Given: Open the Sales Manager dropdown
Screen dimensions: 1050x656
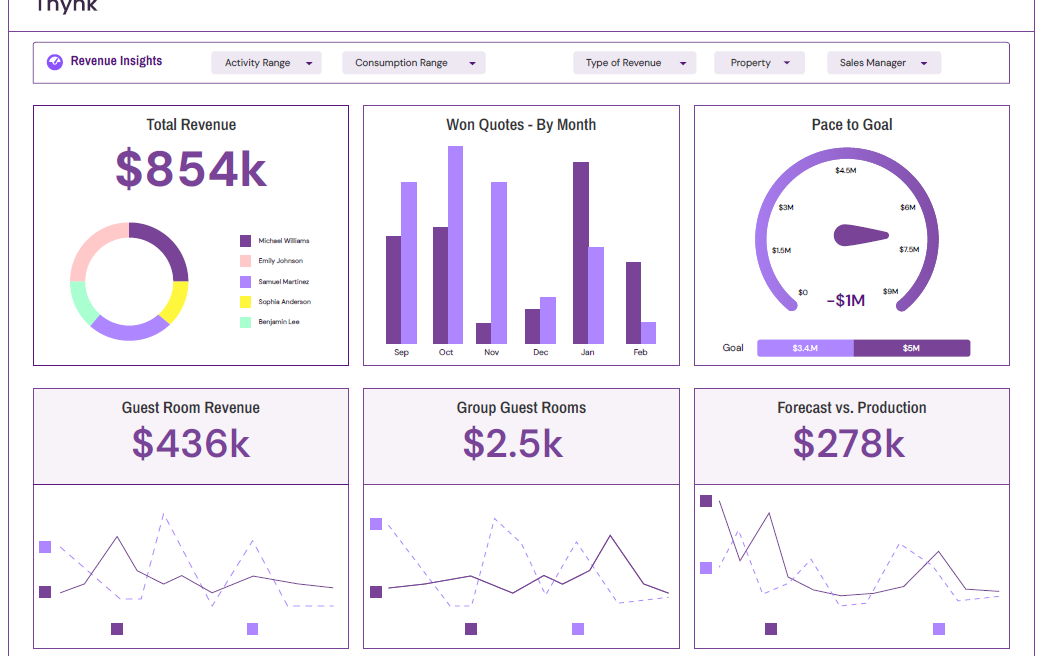Looking at the screenshot, I should pos(884,63).
